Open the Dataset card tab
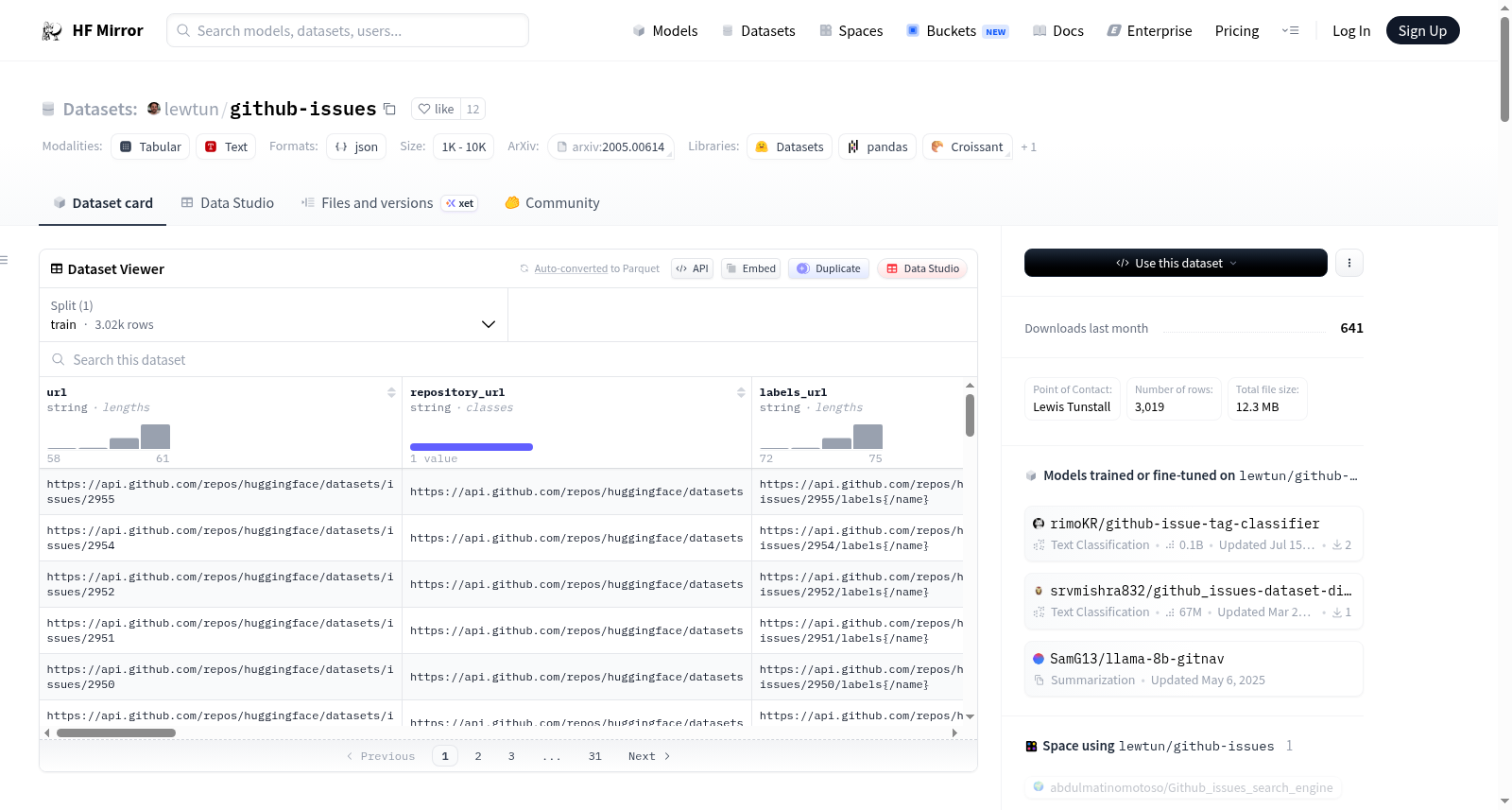The image size is (1512, 810). pyautogui.click(x=103, y=203)
